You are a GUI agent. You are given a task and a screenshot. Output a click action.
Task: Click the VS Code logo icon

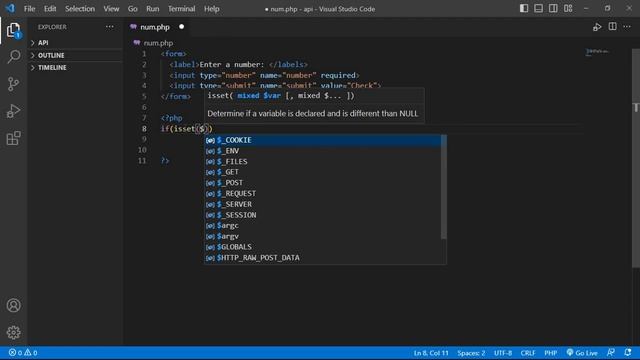click(10, 8)
